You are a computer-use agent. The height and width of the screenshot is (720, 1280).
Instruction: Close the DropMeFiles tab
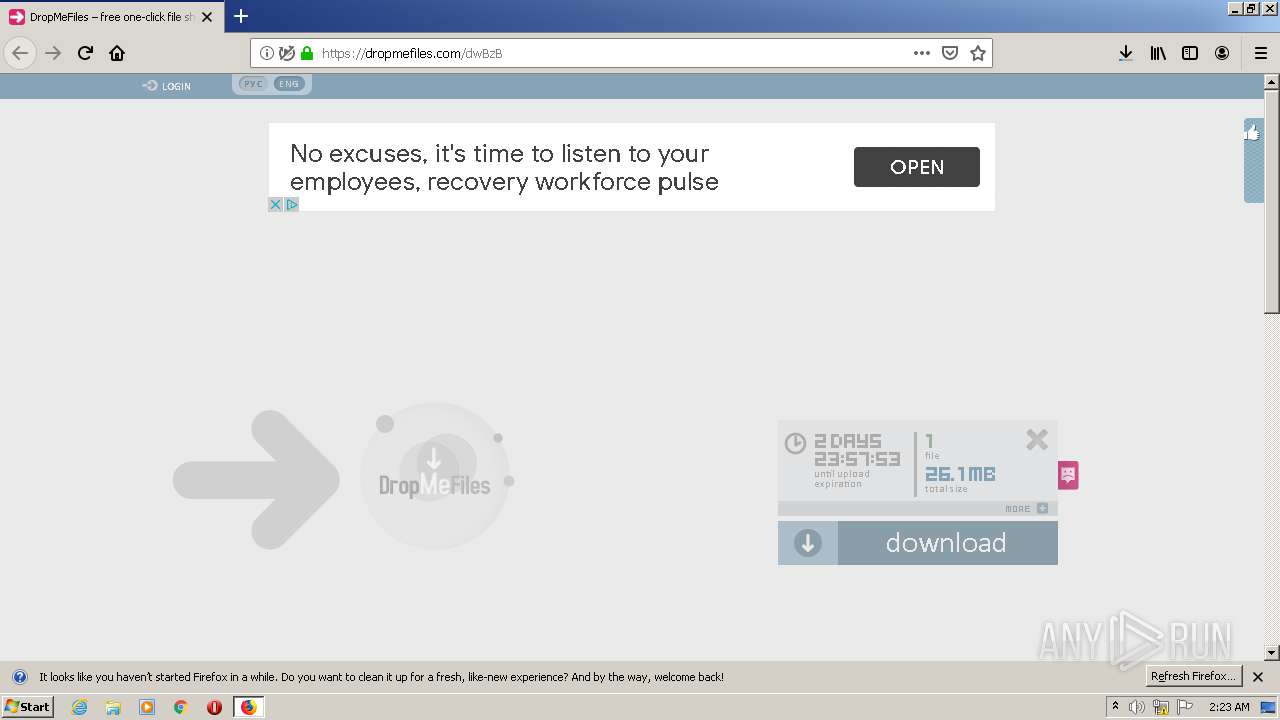[207, 17]
